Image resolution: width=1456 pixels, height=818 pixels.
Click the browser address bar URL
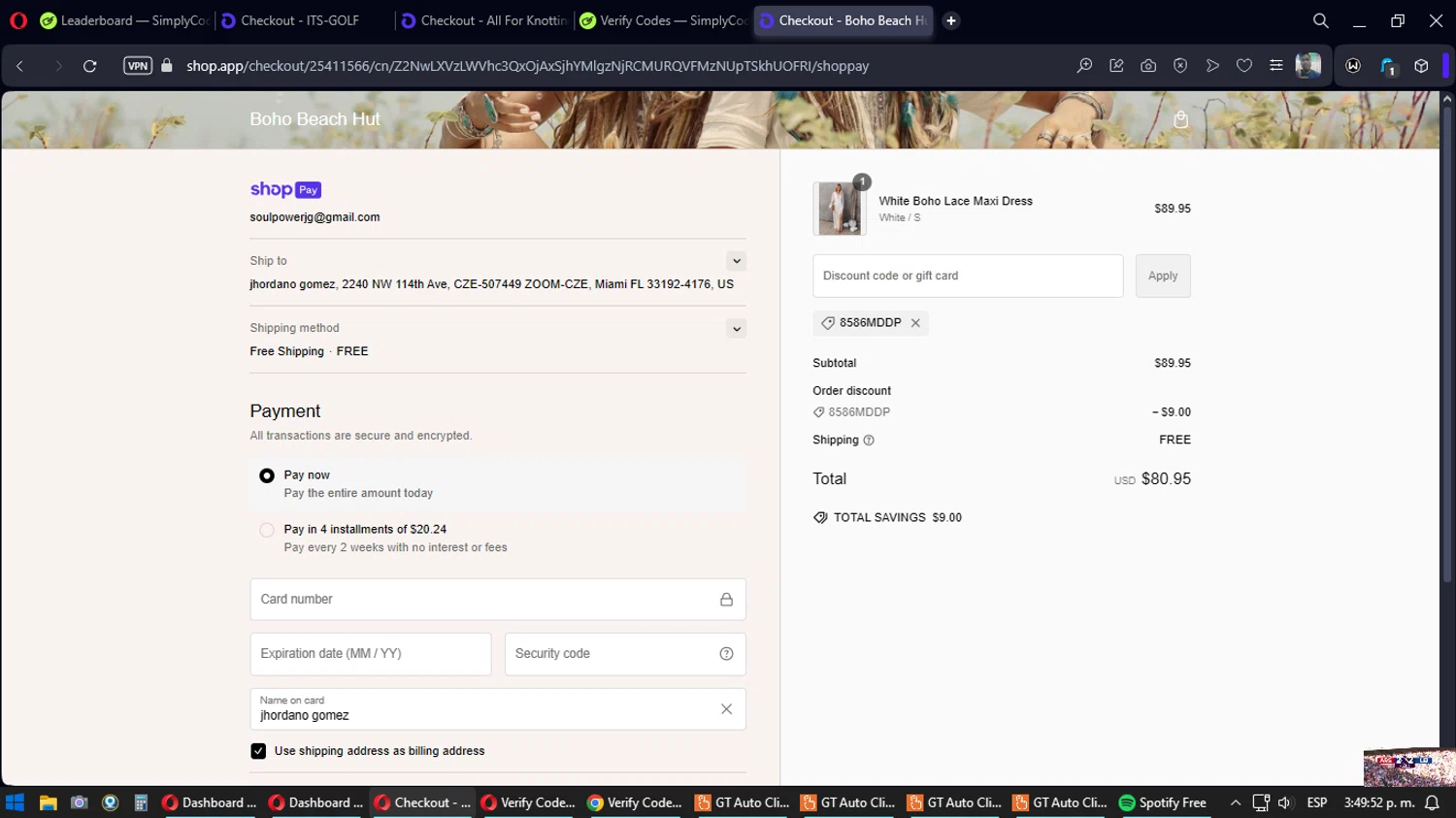point(528,66)
